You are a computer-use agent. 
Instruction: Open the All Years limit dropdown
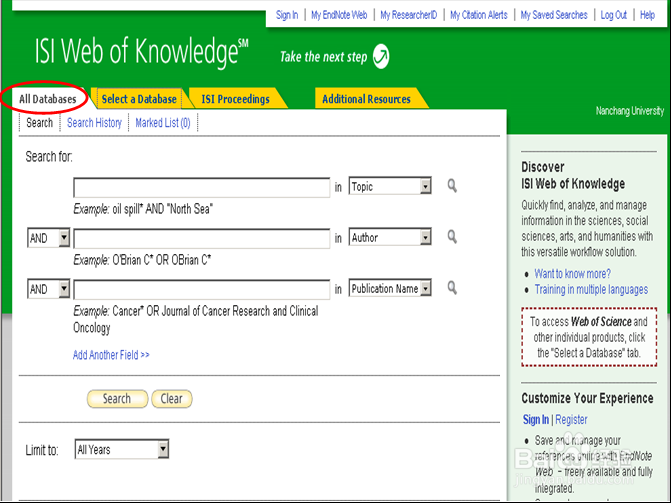click(122, 449)
